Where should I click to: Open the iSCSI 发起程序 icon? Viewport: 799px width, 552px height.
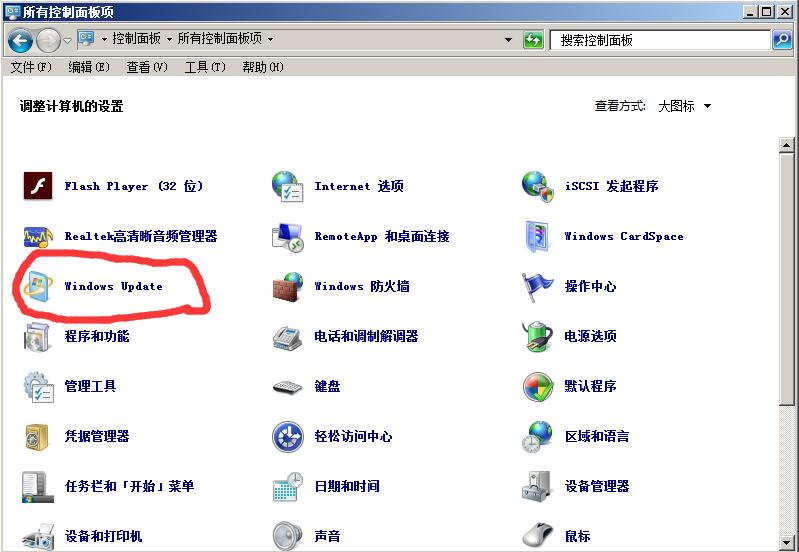[537, 186]
